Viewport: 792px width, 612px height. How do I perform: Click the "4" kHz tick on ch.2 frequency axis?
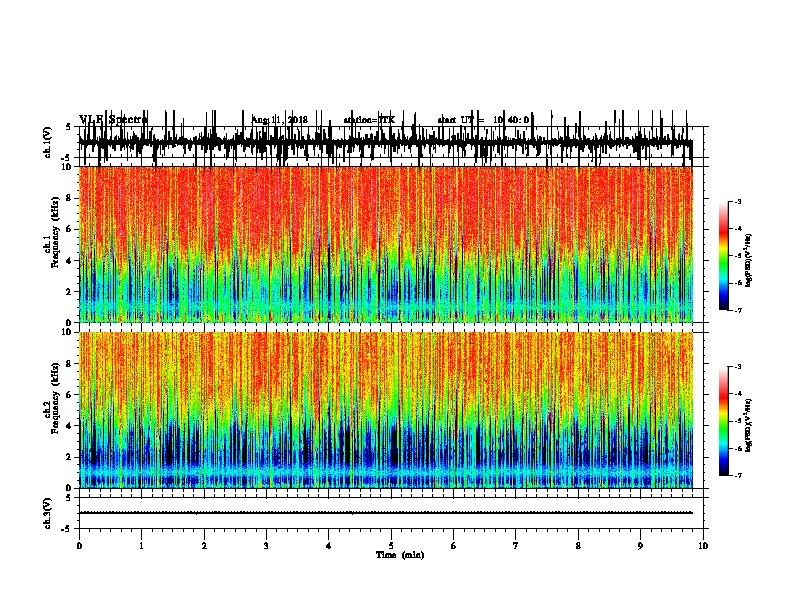(69, 426)
